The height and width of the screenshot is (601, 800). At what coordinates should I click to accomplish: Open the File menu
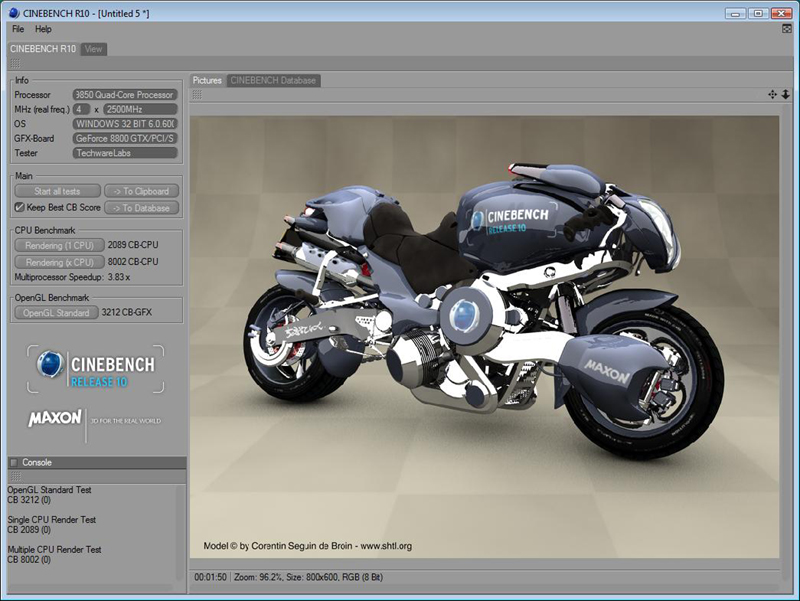[18, 29]
